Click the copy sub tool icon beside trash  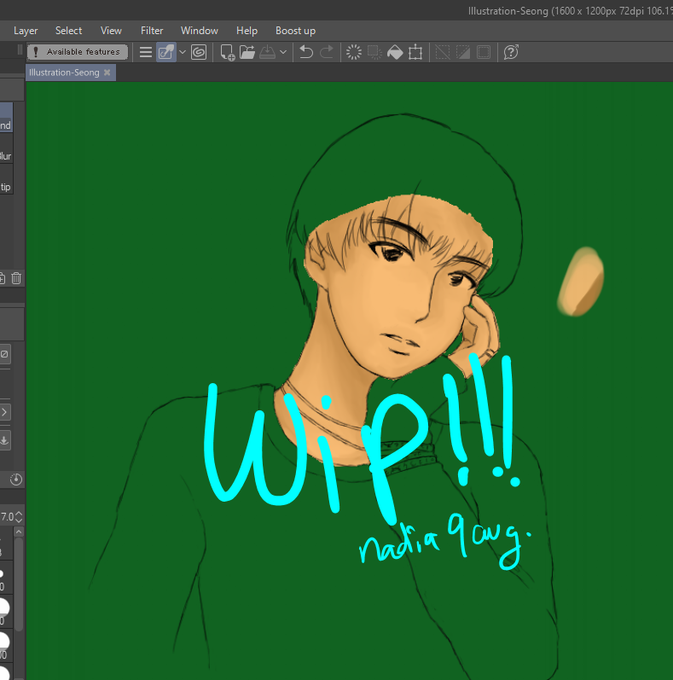click(x=2, y=278)
